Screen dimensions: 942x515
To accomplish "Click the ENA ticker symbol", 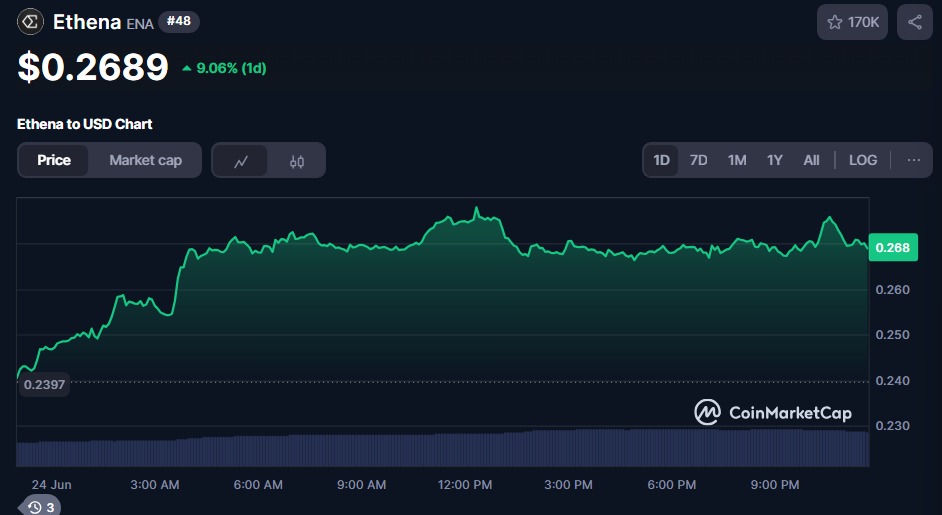I will [140, 24].
